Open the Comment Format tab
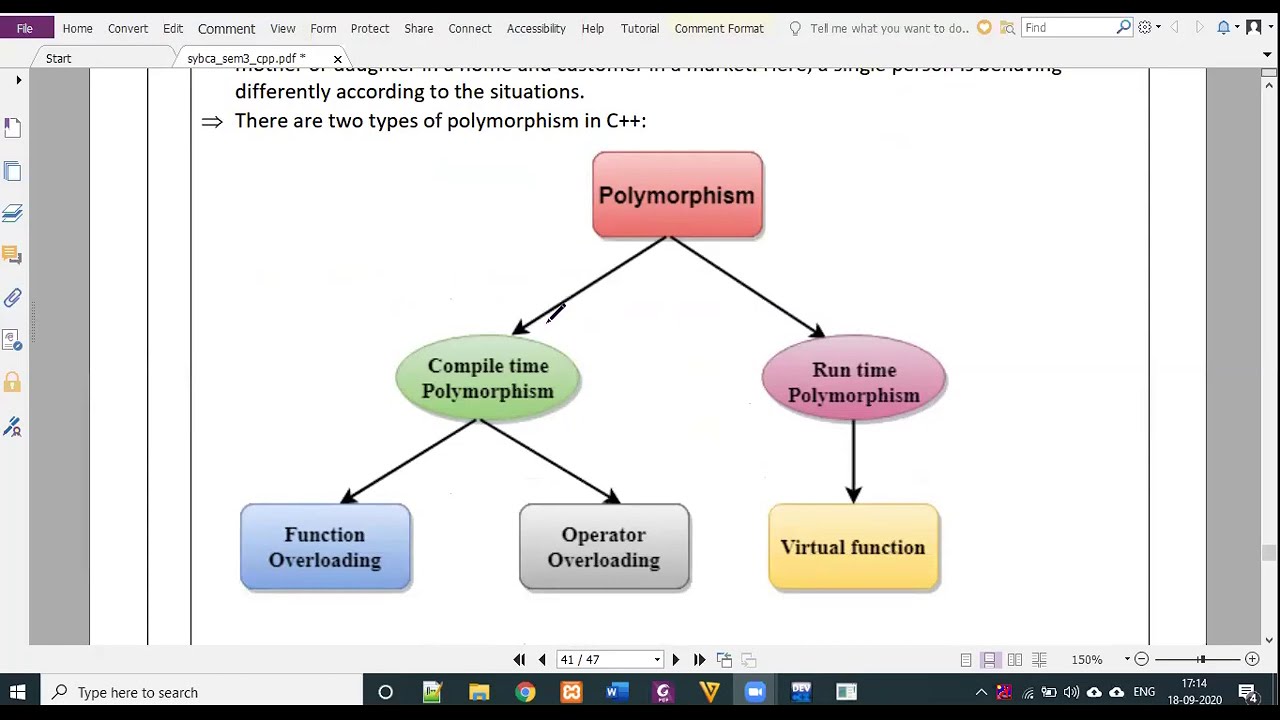 pos(719,28)
